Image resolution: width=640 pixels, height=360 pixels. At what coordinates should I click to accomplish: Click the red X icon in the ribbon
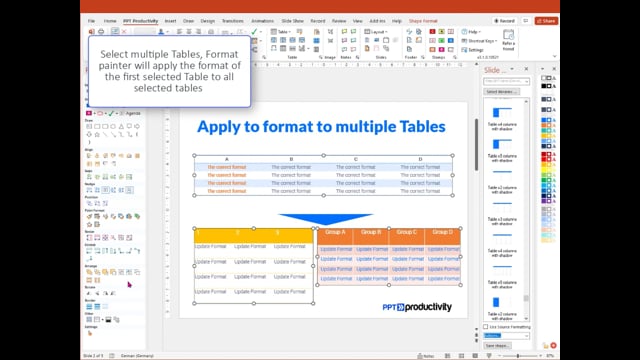124,31
